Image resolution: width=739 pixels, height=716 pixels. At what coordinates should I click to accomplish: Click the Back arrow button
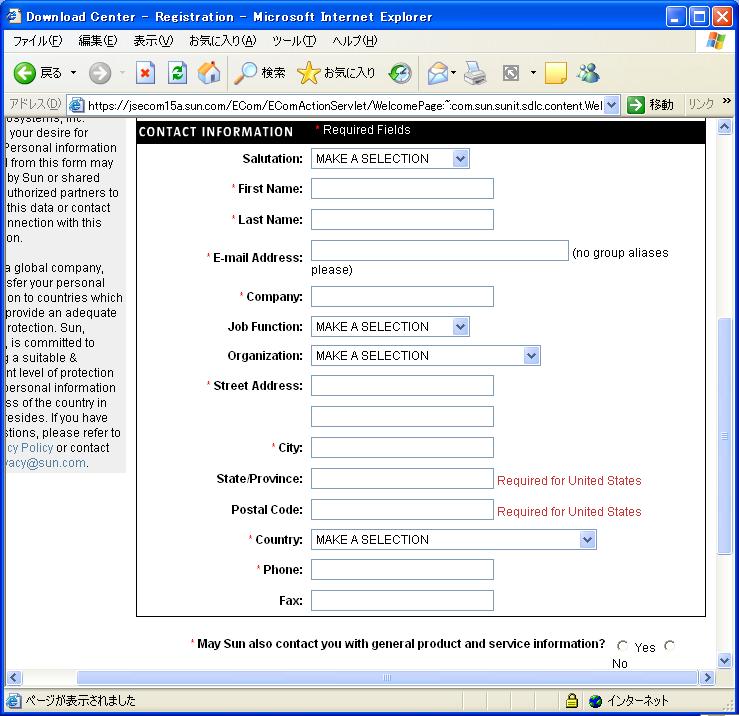[25, 73]
